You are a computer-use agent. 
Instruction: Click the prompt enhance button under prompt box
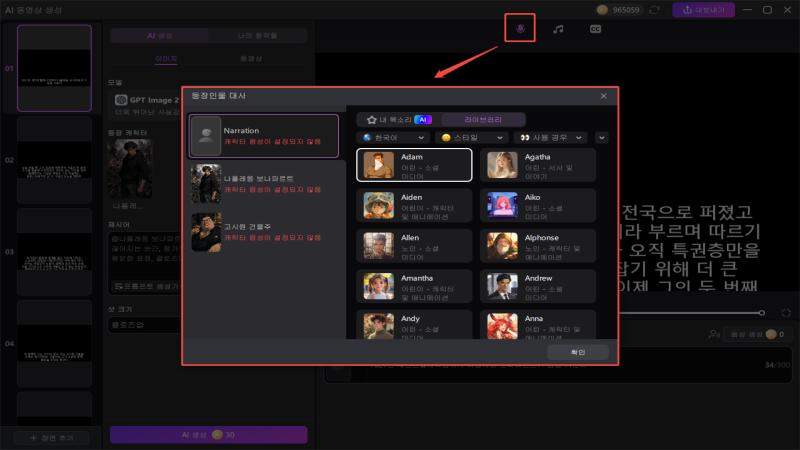click(x=147, y=287)
